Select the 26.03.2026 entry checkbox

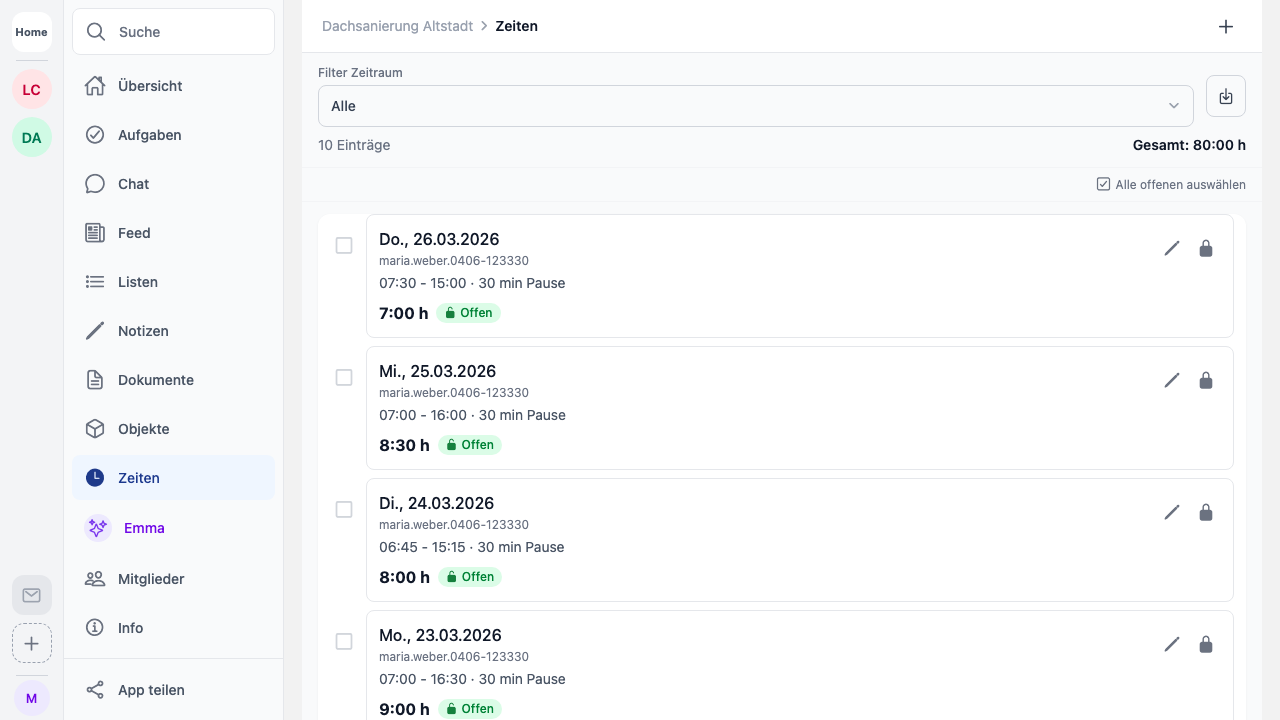[344, 246]
